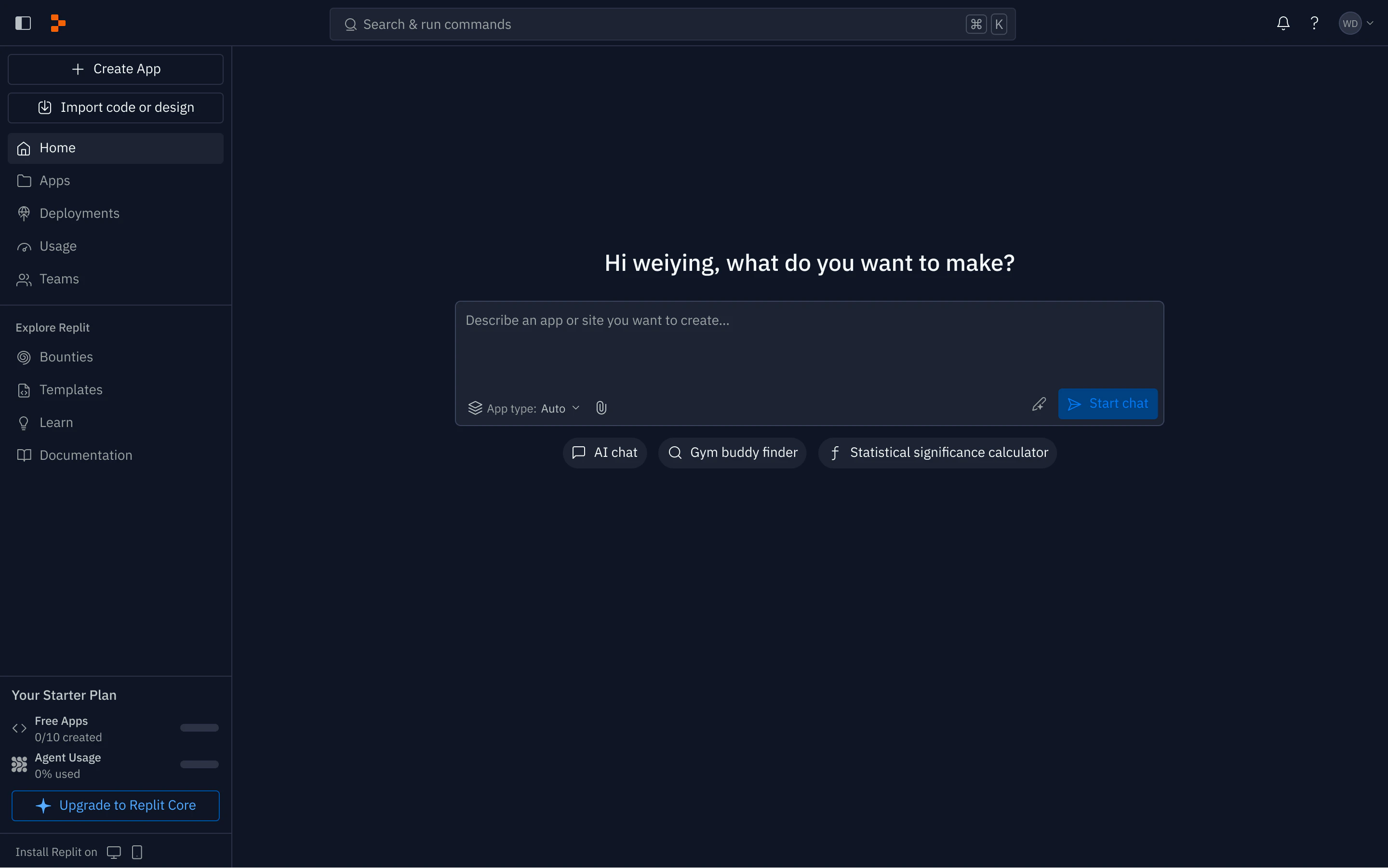Click the Search & run commands field
Image resolution: width=1388 pixels, height=868 pixels.
[x=672, y=24]
